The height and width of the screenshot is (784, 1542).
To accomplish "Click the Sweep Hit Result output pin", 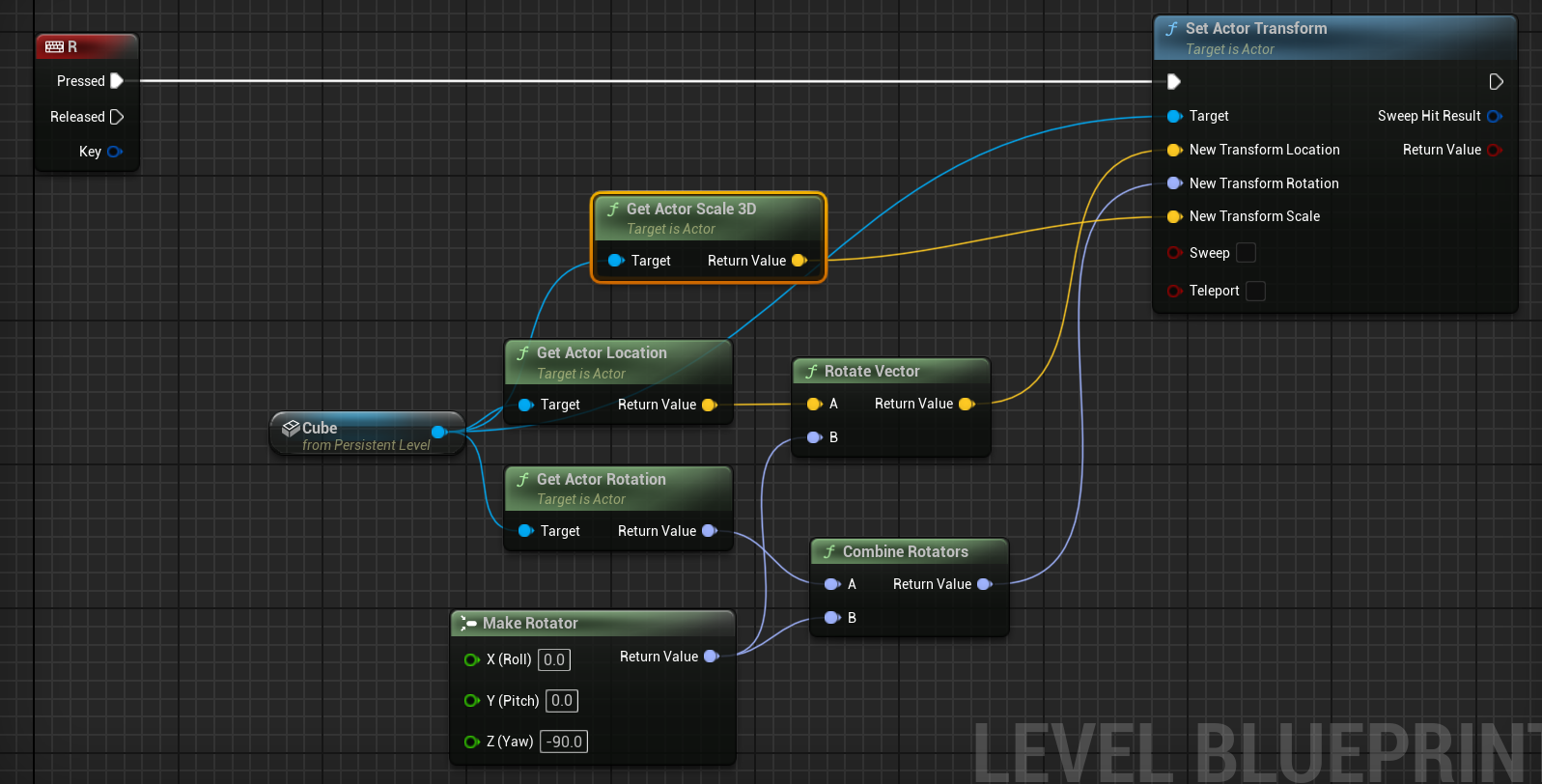I will 1495,116.
